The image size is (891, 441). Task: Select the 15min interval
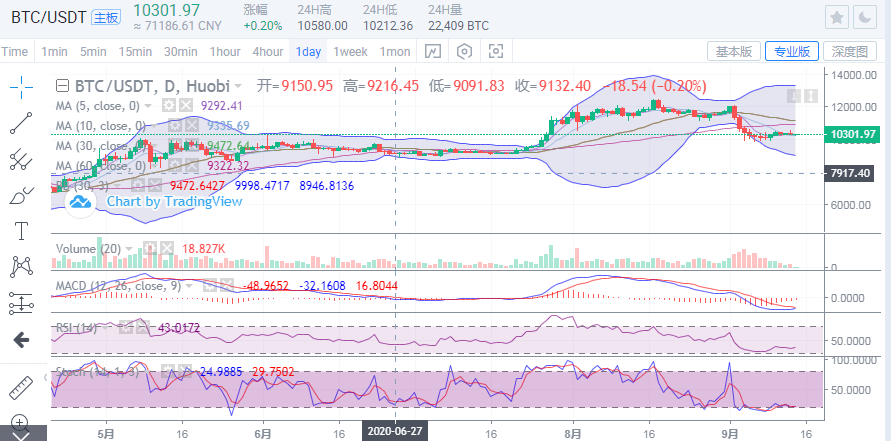pyautogui.click(x=135, y=52)
